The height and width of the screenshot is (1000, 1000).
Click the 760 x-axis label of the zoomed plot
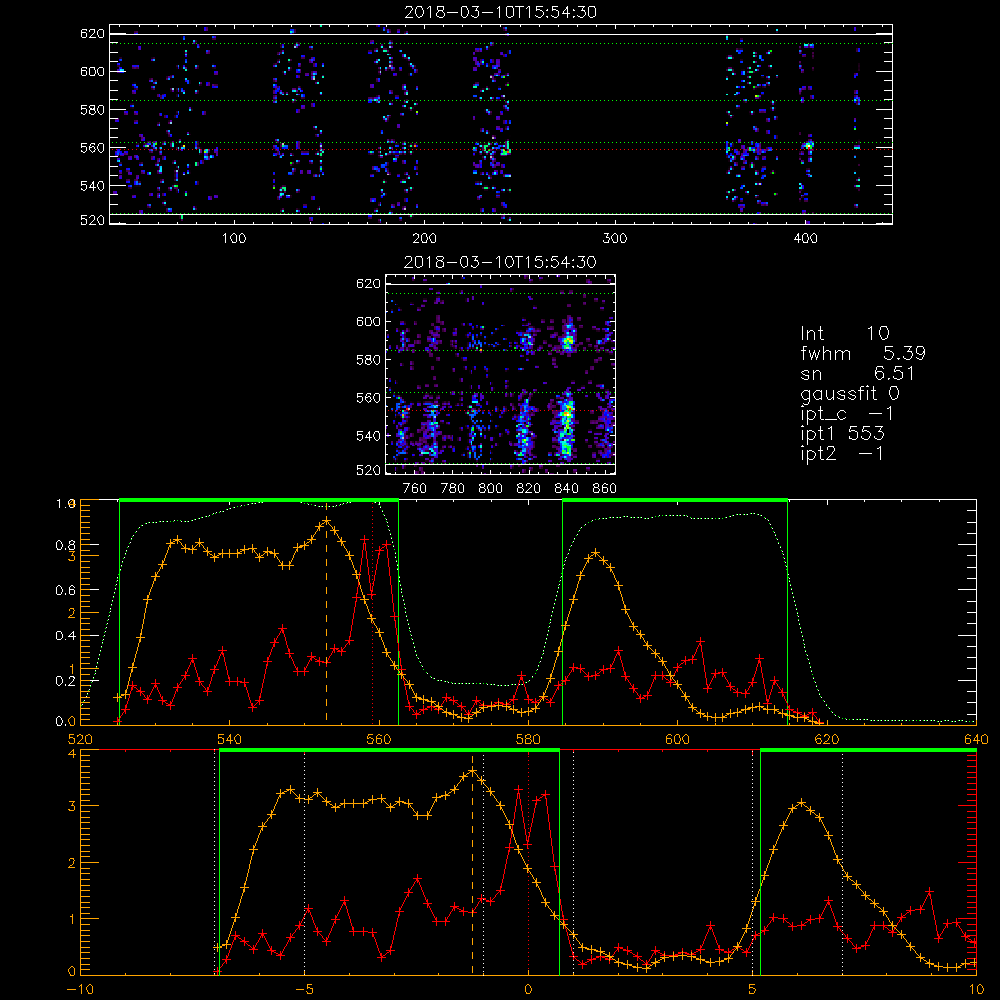[415, 489]
